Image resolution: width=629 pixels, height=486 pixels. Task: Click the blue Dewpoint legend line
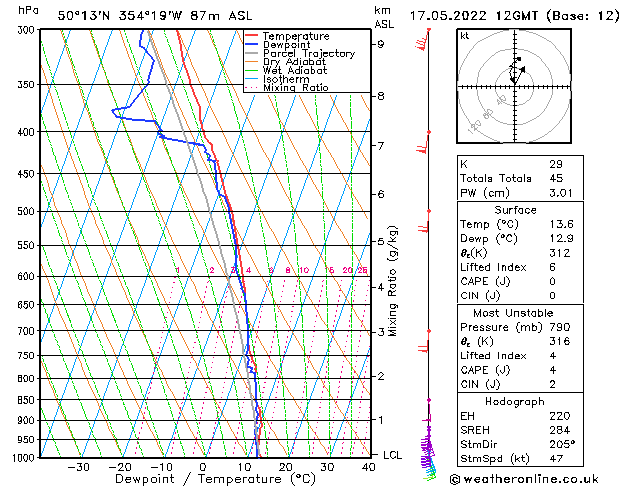252,44
